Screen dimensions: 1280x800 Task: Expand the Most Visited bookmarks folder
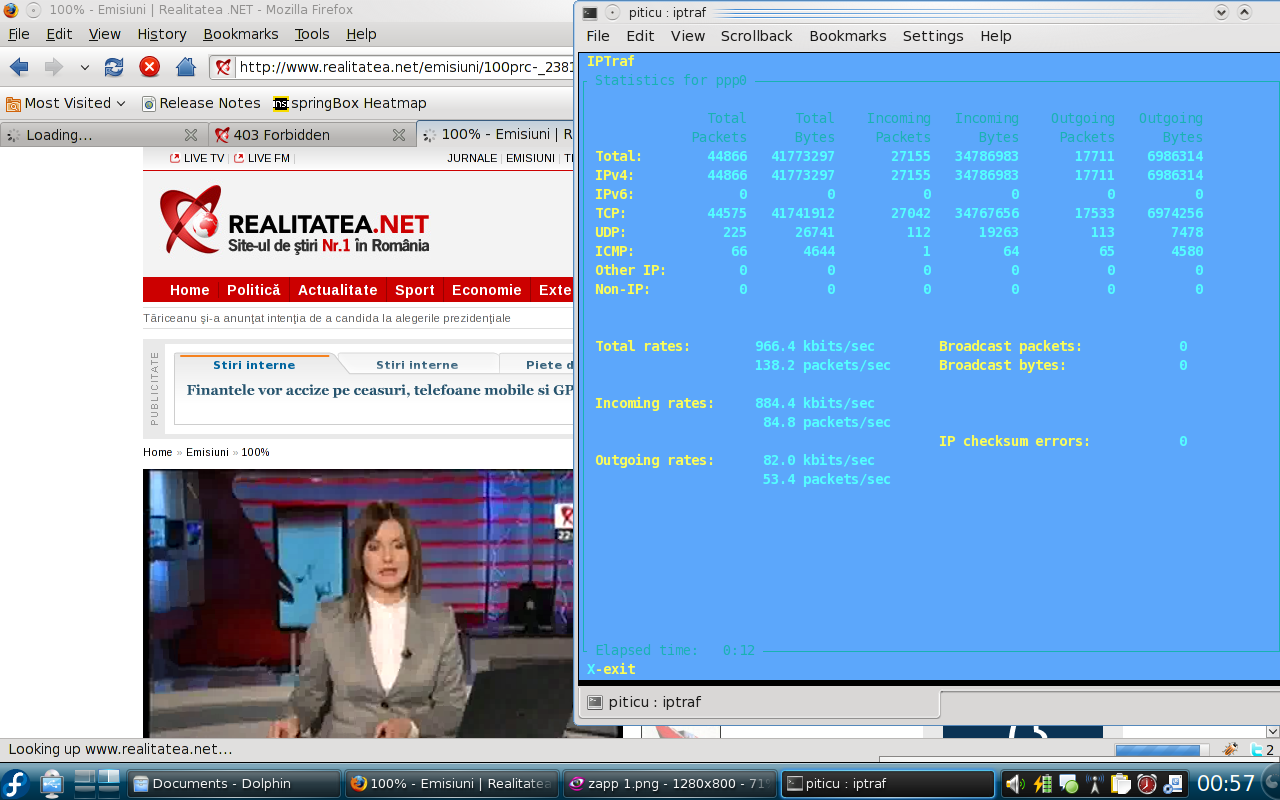(x=66, y=103)
